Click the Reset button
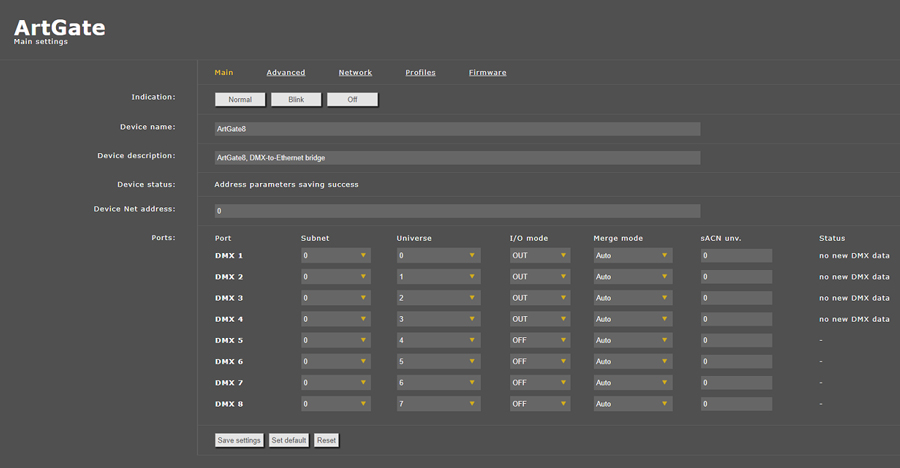Screen dimensions: 900x468 [x=327, y=440]
